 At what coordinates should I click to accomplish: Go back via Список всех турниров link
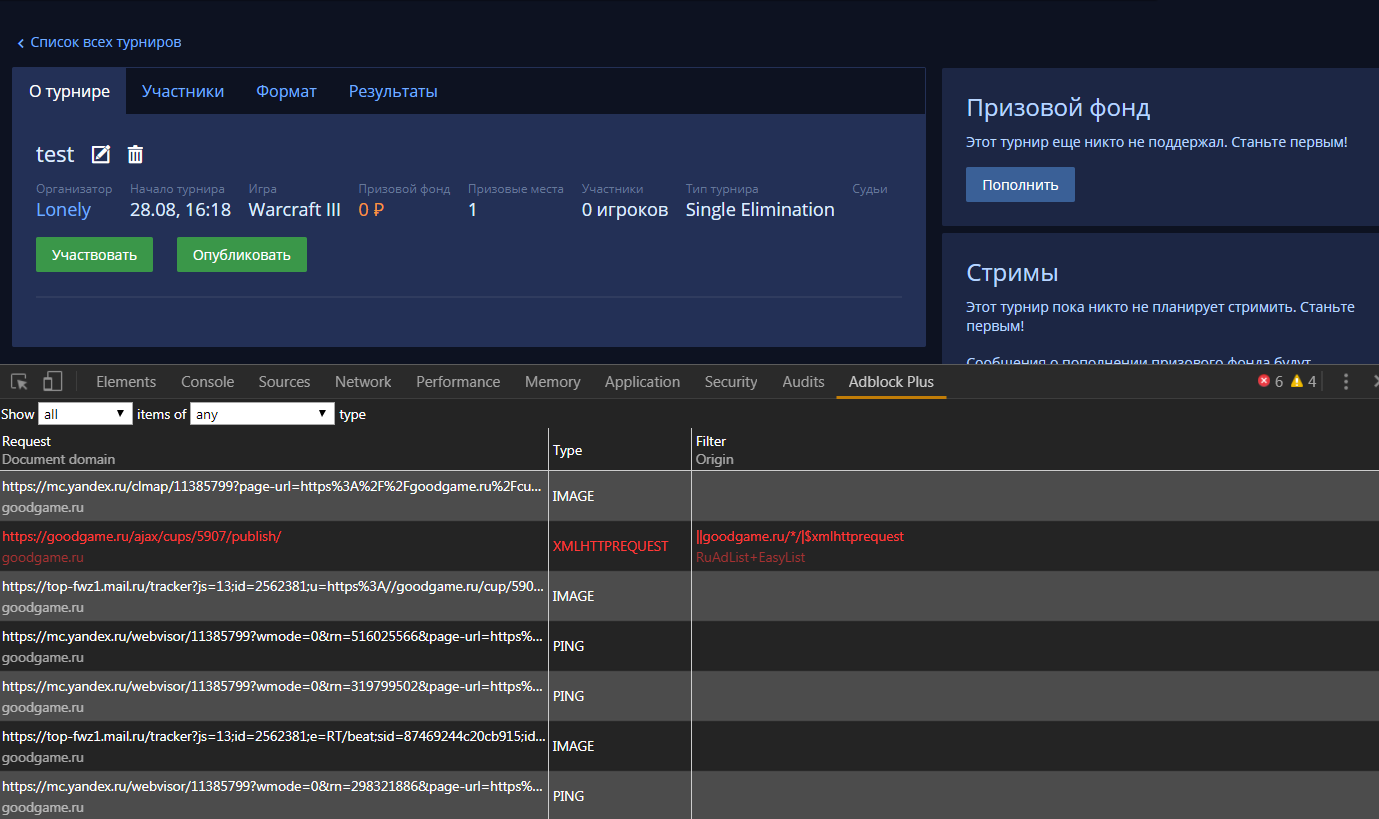click(x=99, y=42)
